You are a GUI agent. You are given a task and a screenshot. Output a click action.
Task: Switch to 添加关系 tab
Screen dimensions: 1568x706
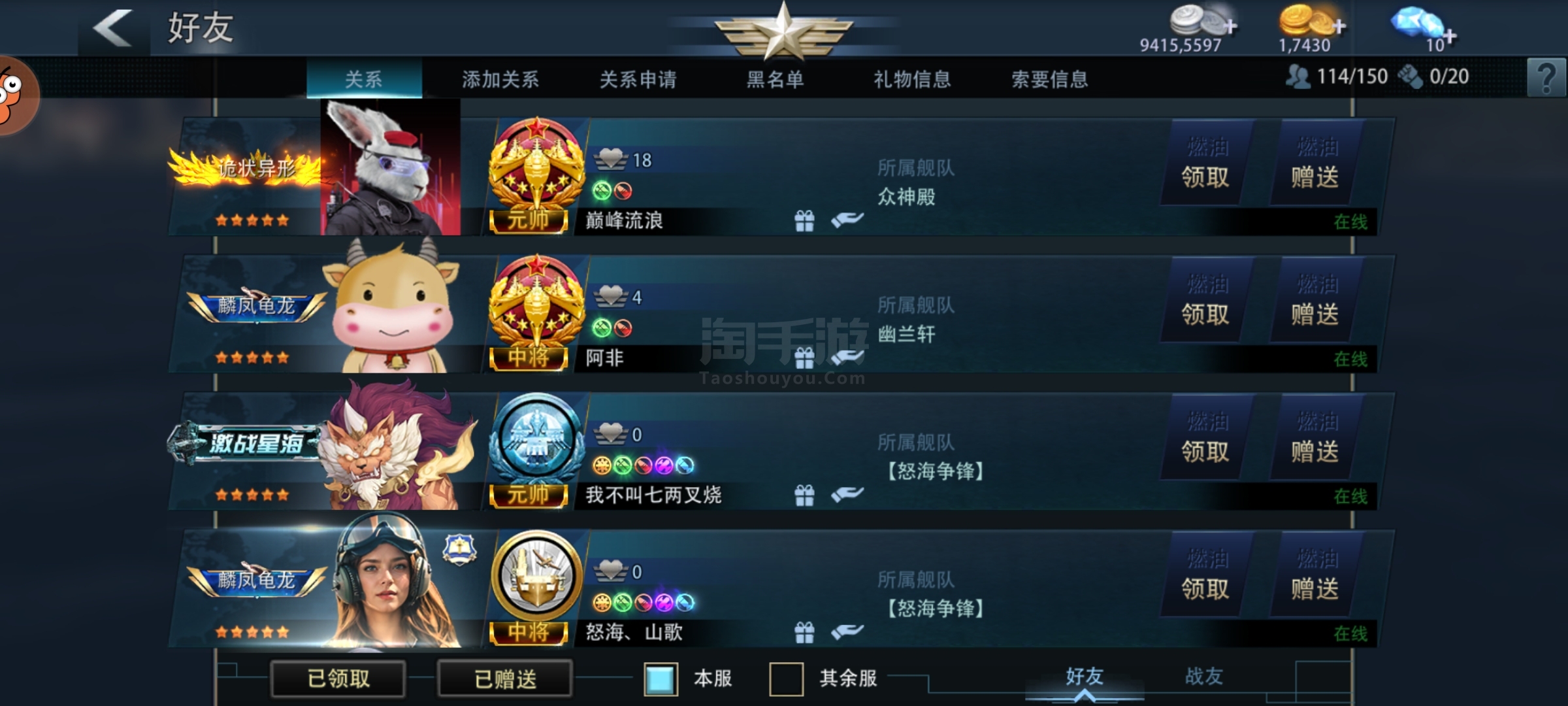coord(500,79)
